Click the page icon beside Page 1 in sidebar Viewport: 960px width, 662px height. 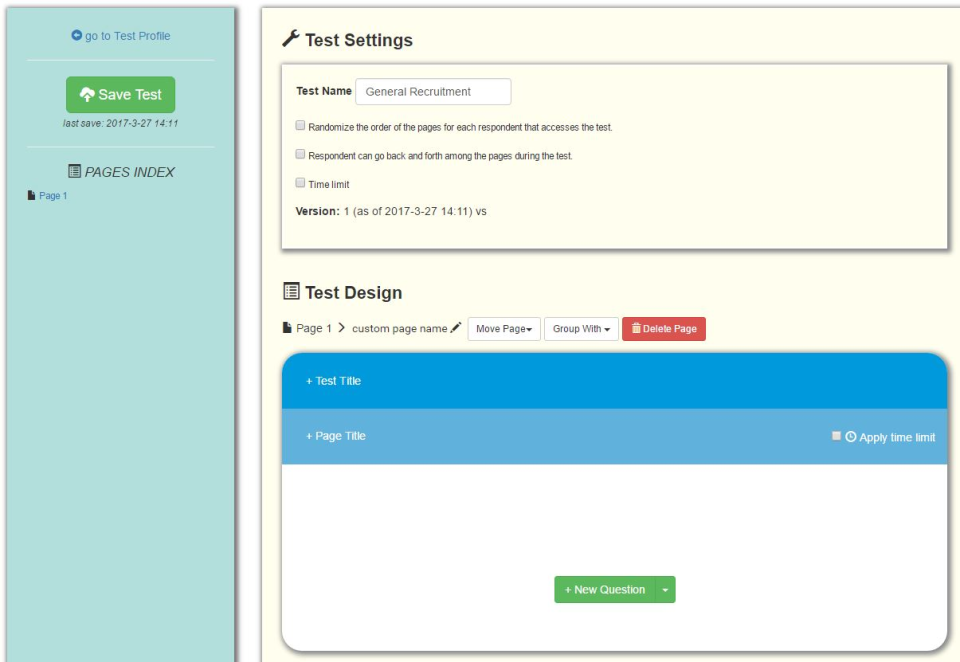[30, 197]
